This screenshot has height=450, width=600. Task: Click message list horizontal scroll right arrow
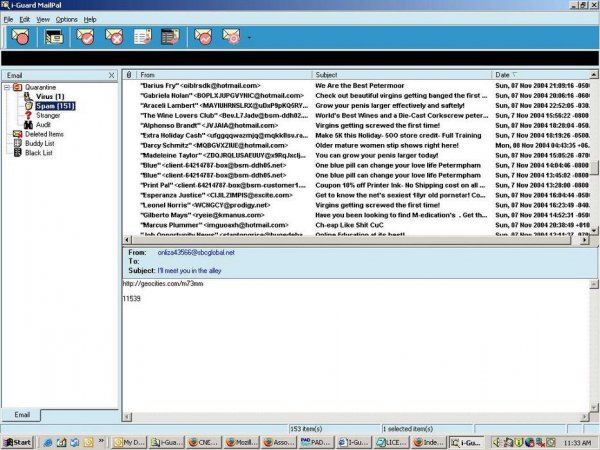tap(585, 240)
